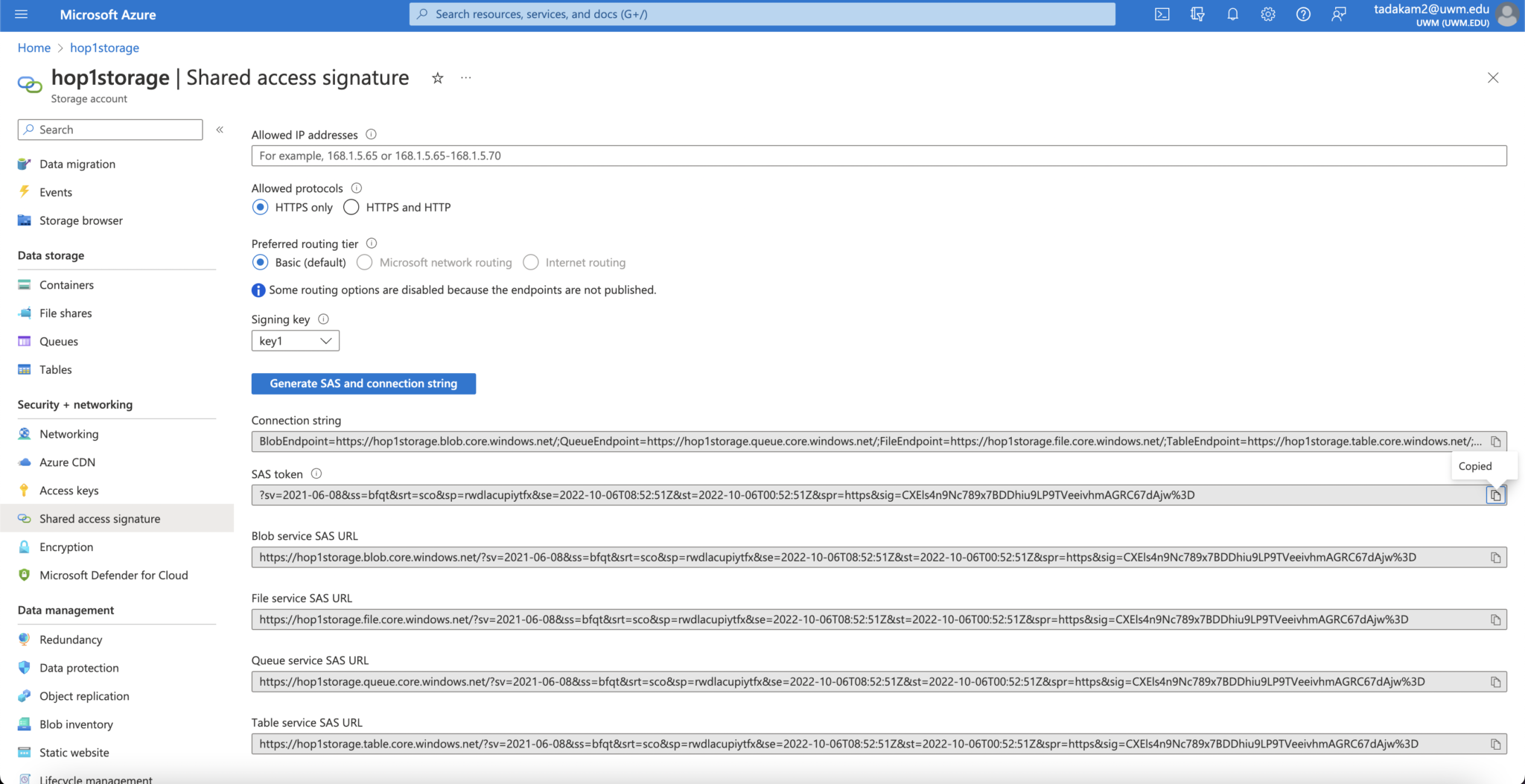Expand the more options ellipsis next to the title
The width and height of the screenshot is (1525, 784).
466,77
